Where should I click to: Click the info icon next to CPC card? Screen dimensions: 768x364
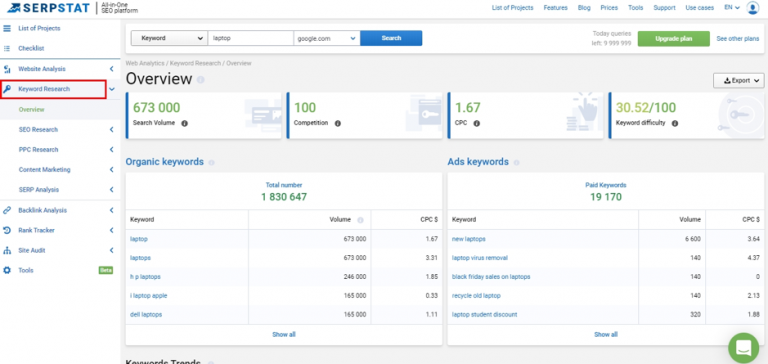pyautogui.click(x=477, y=123)
